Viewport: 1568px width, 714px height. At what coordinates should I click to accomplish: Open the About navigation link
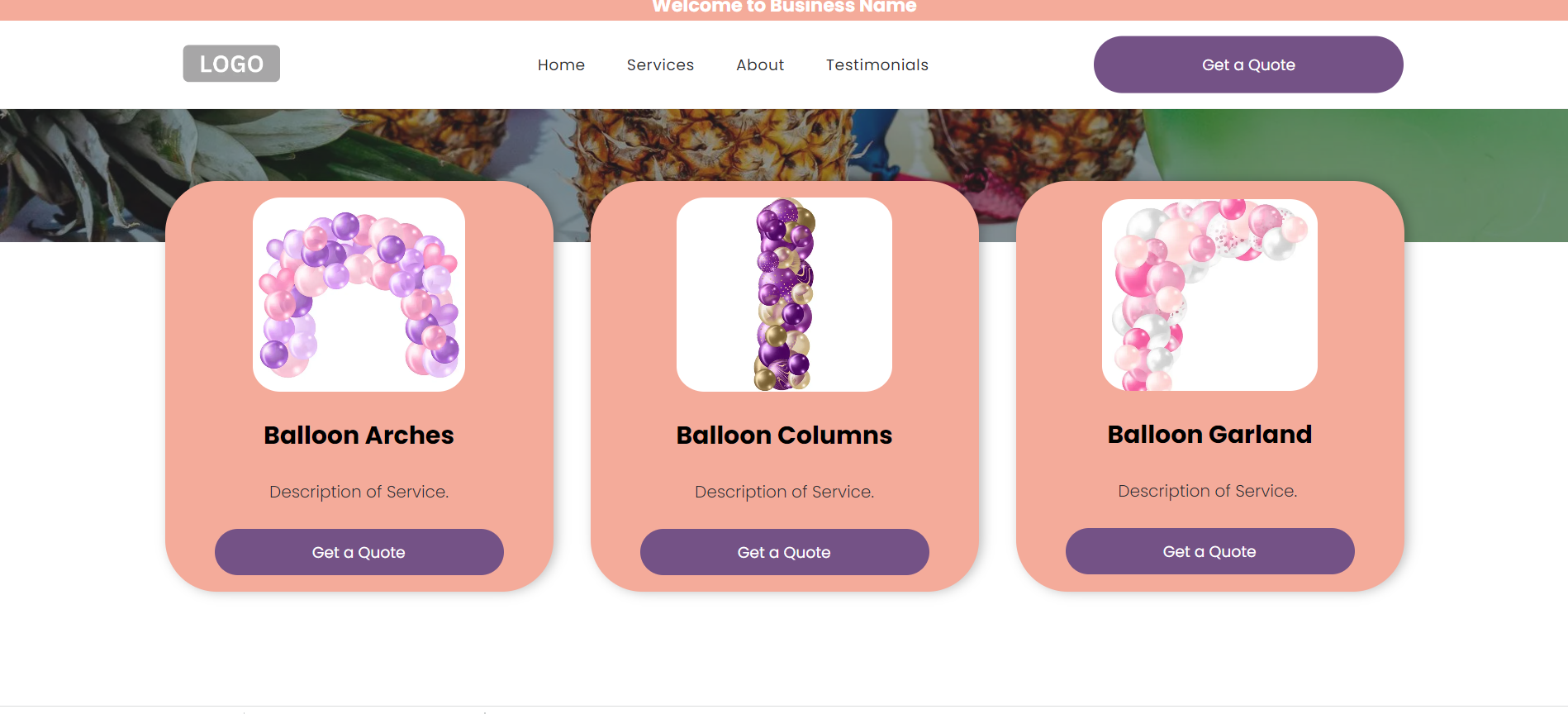759,64
